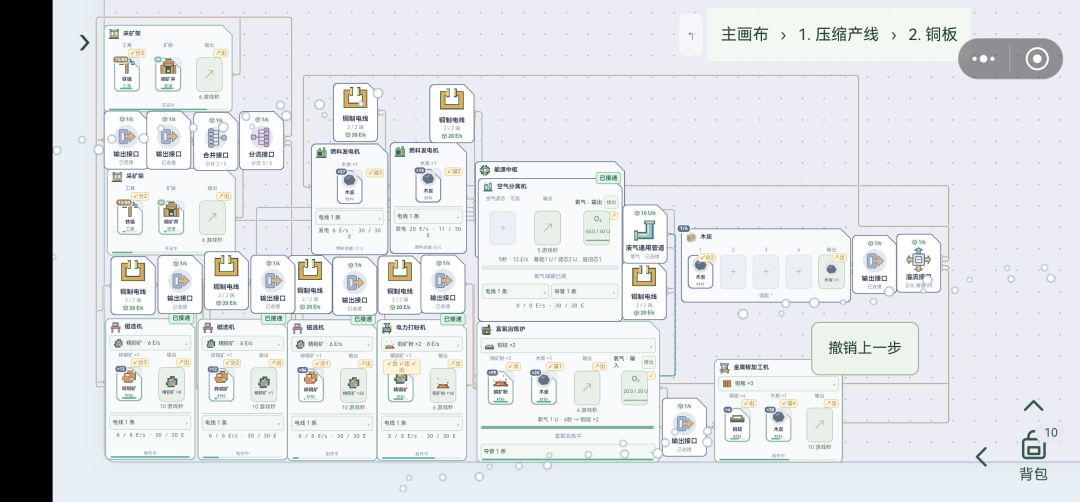Click 木炭 slot 1 in 木炭 storage
The height and width of the screenshot is (502, 1080).
700,272
